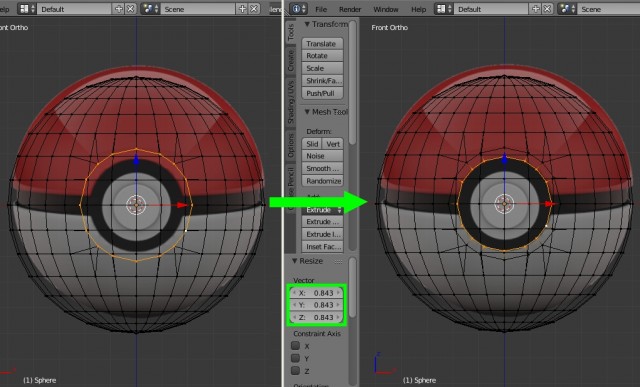This screenshot has height=387, width=640.
Task: Decrease the X vector value with left arrow
Action: pos(294,293)
